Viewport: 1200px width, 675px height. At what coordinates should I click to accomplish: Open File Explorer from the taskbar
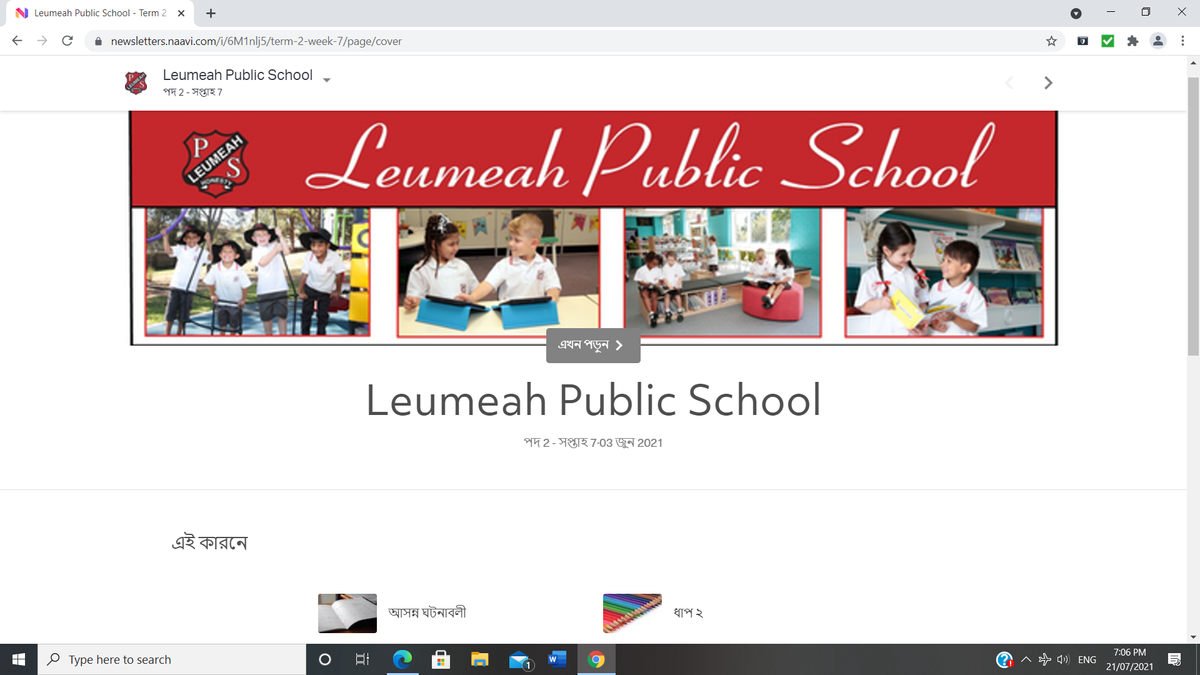click(x=479, y=659)
